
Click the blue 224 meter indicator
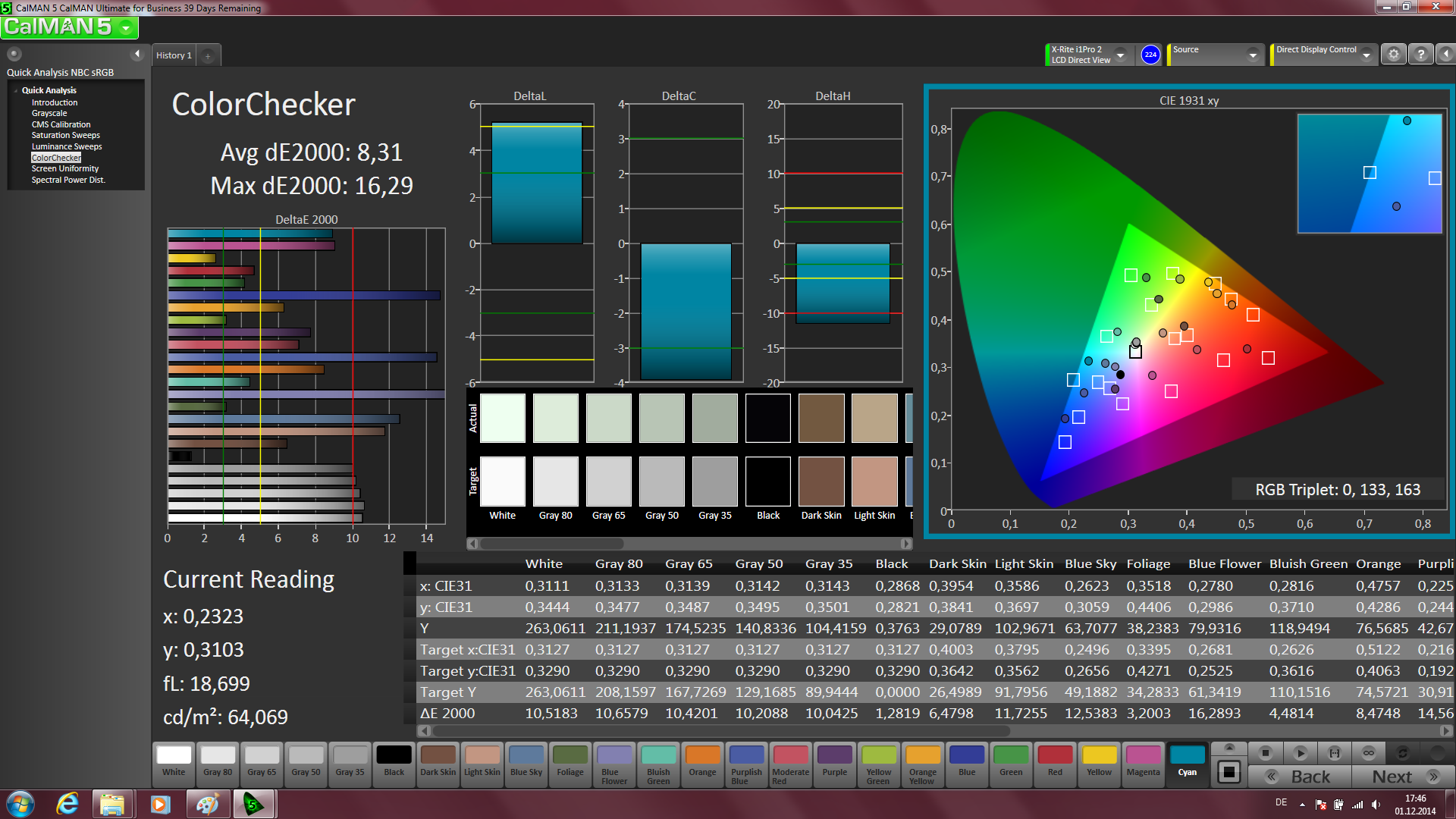click(1150, 55)
